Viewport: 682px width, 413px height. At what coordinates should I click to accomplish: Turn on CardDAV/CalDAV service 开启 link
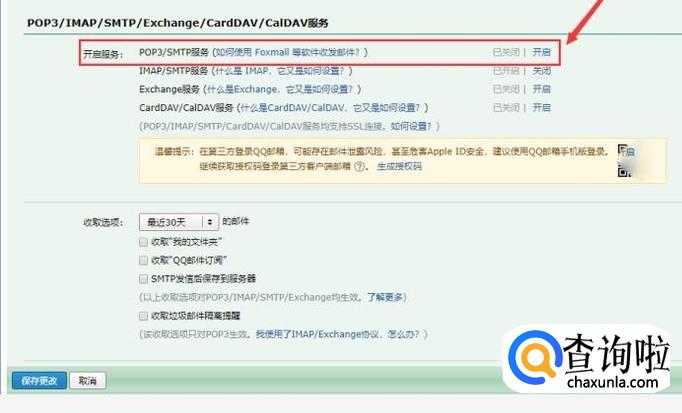[x=542, y=107]
